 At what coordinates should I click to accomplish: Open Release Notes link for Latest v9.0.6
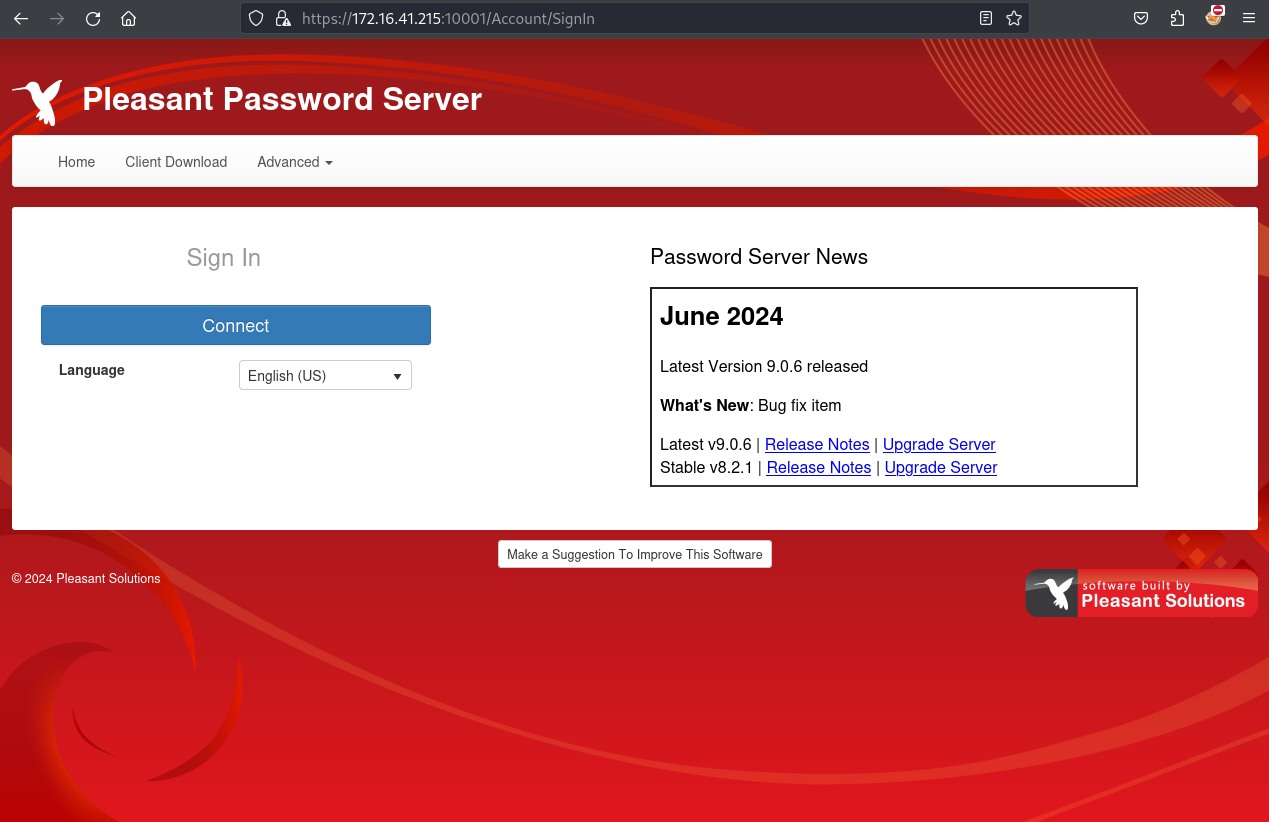[817, 444]
